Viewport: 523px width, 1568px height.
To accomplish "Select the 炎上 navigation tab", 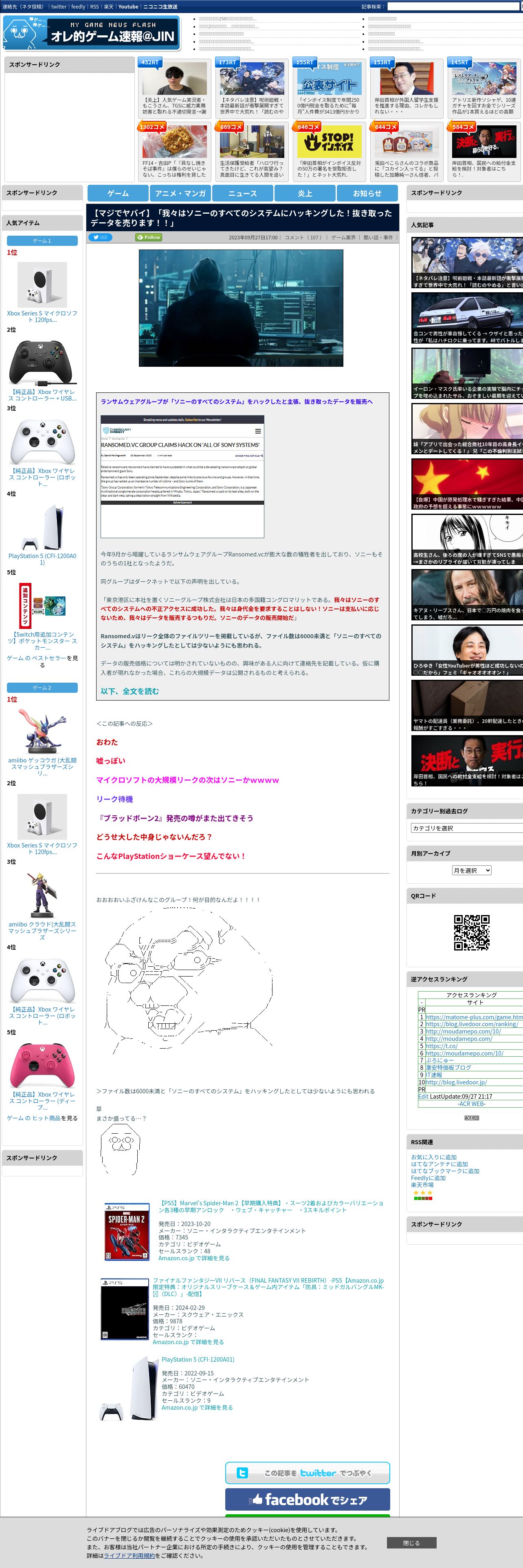I will coord(305,193).
